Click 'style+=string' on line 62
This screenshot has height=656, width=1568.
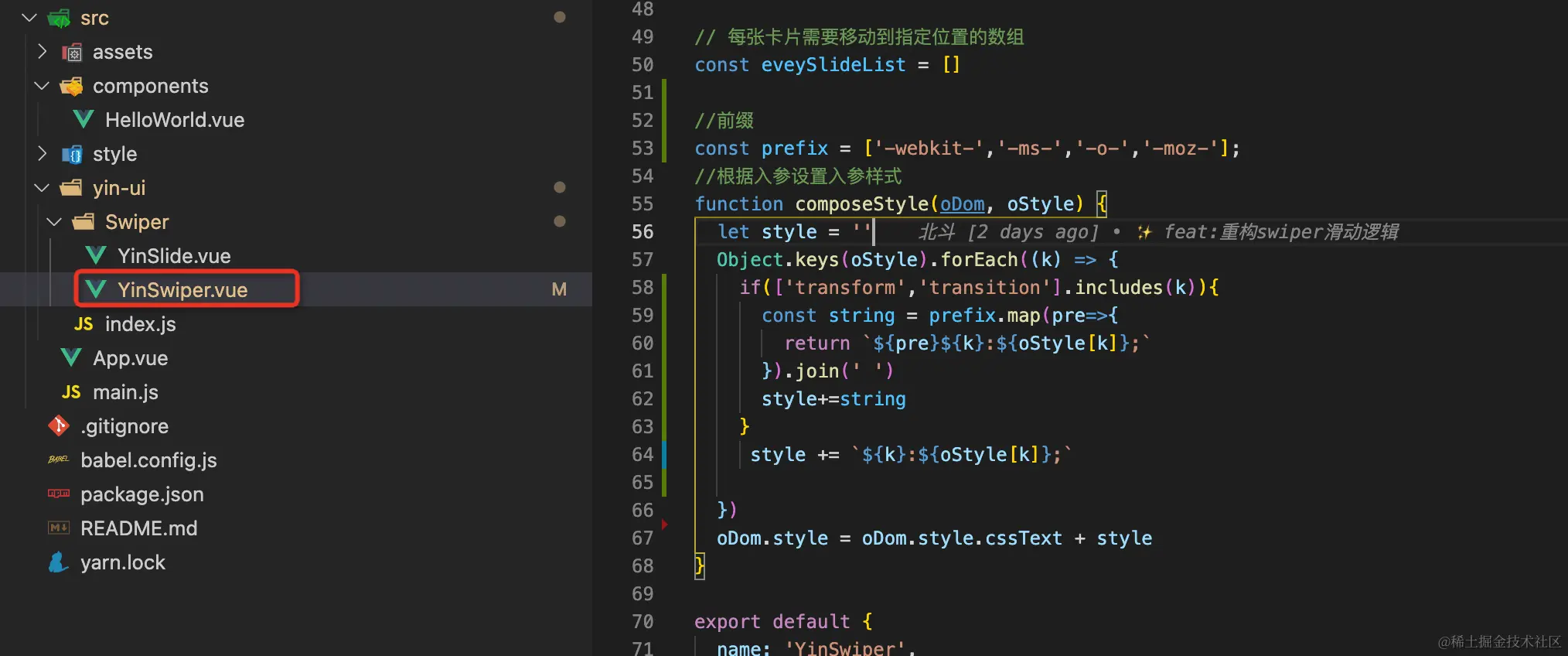833,398
